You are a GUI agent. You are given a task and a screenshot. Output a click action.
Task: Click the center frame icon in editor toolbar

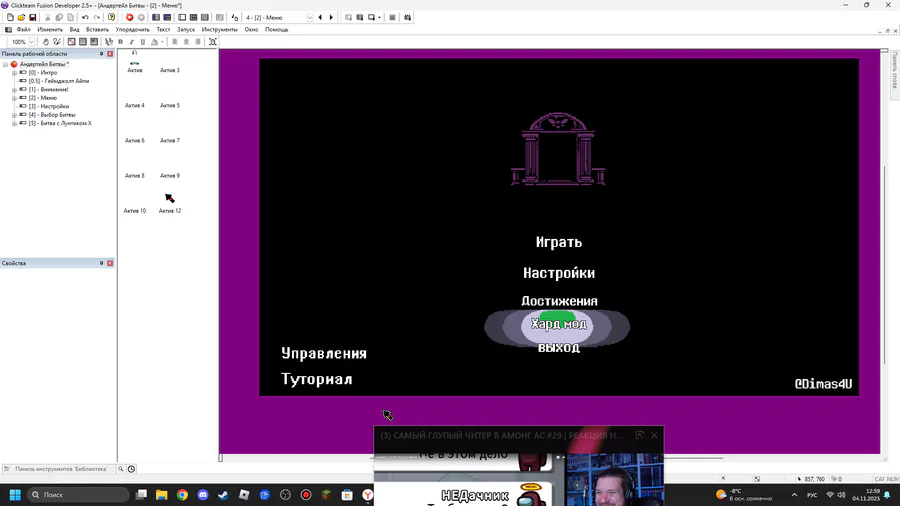click(x=212, y=42)
